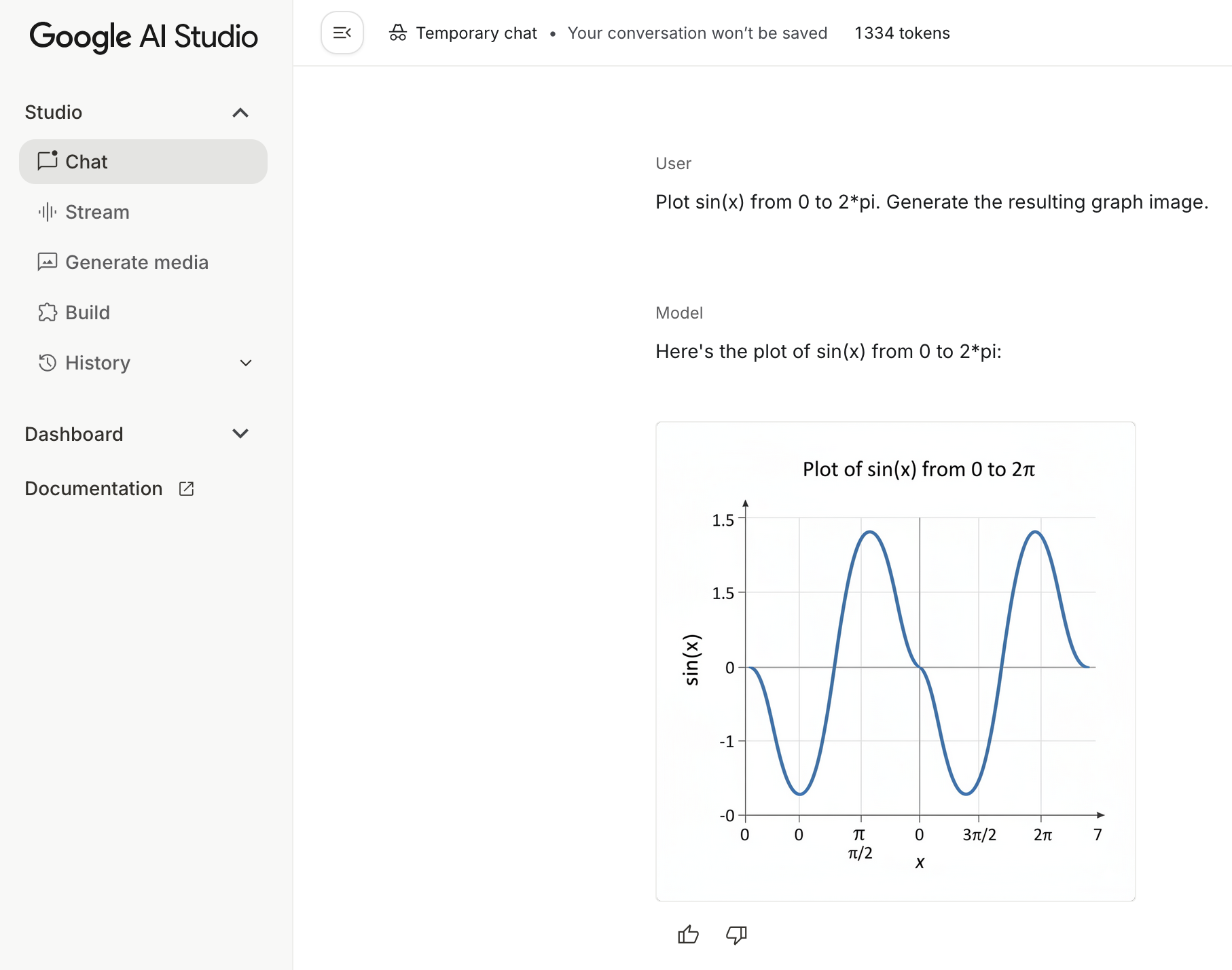Collapse the Studio section
Screen dimensions: 1232x970
[240, 113]
